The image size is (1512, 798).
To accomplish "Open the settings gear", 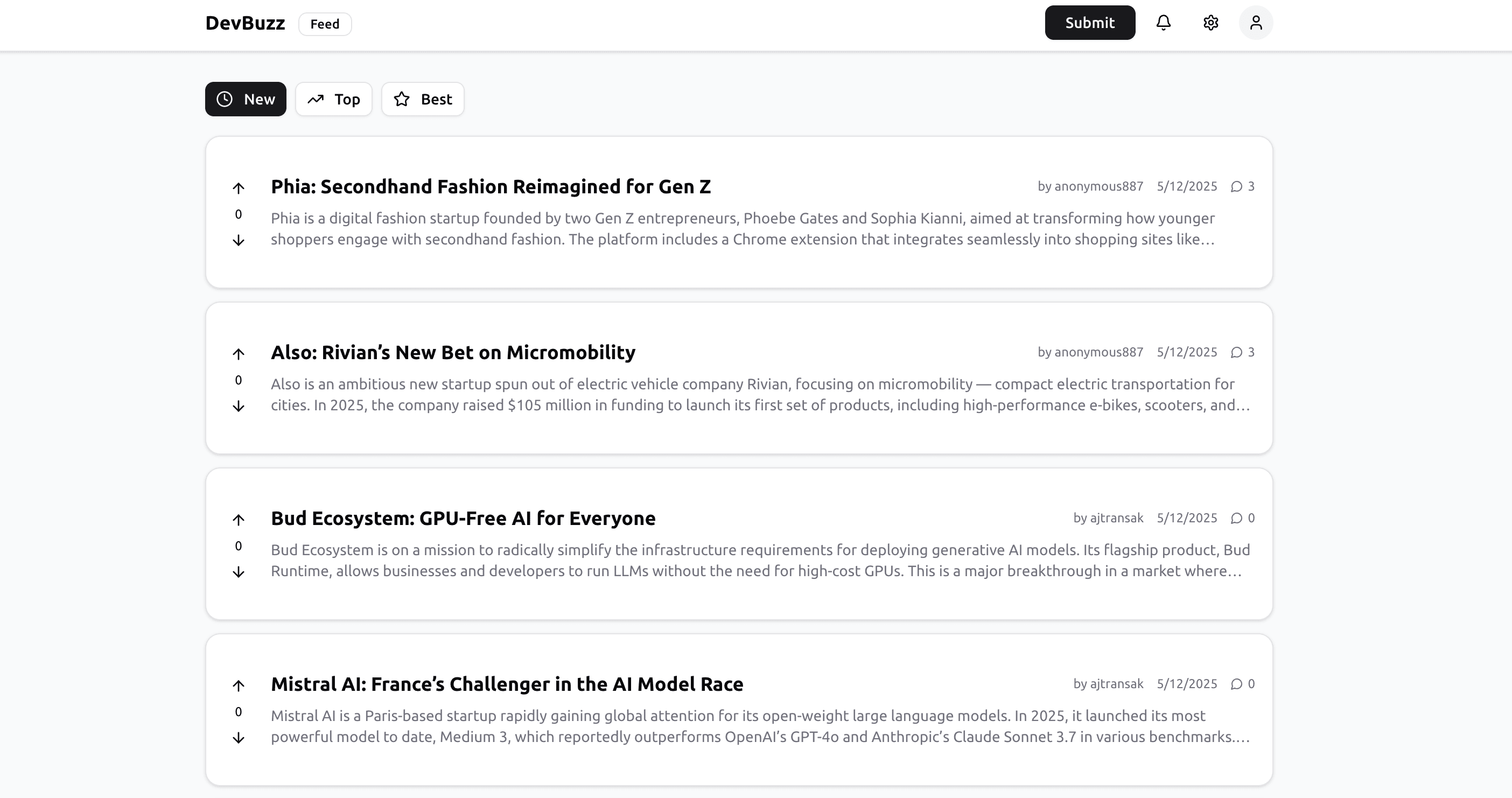I will (x=1210, y=22).
